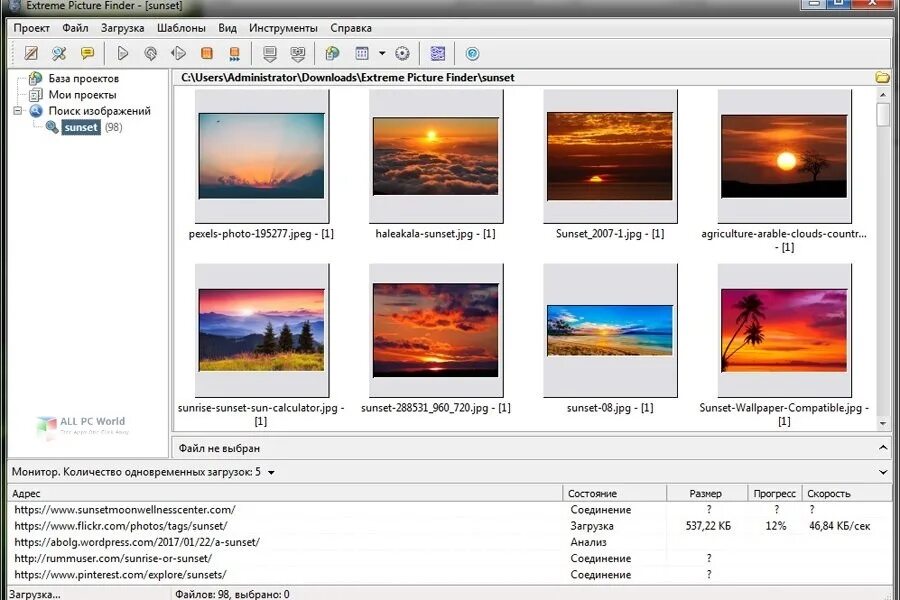Select sunsetmoonwellnesscenter.com download row
Viewport: 900px width, 600px height.
[450, 509]
